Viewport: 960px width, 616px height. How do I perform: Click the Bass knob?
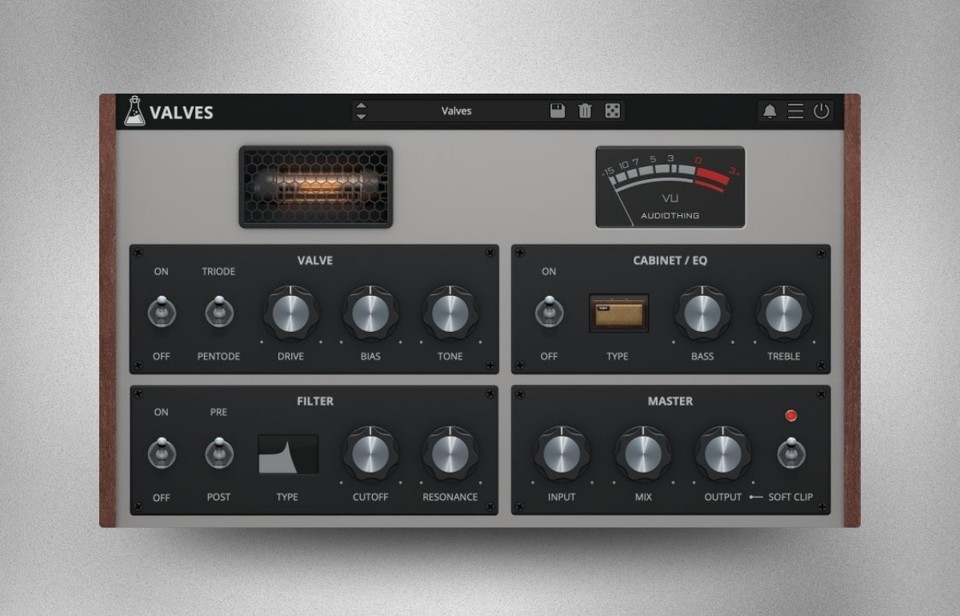(702, 313)
